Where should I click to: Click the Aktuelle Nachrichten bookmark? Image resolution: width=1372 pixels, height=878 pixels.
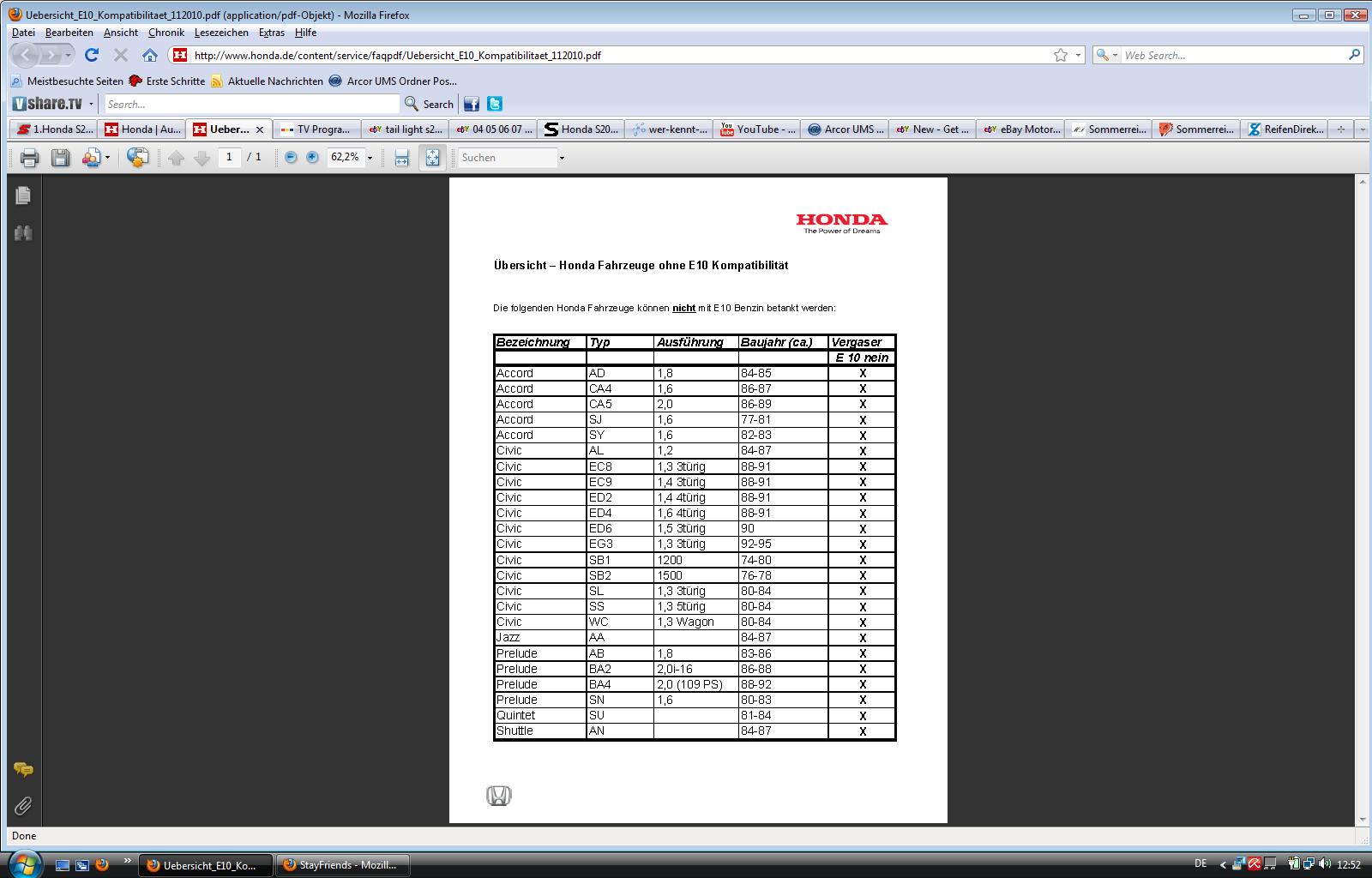click(x=267, y=81)
